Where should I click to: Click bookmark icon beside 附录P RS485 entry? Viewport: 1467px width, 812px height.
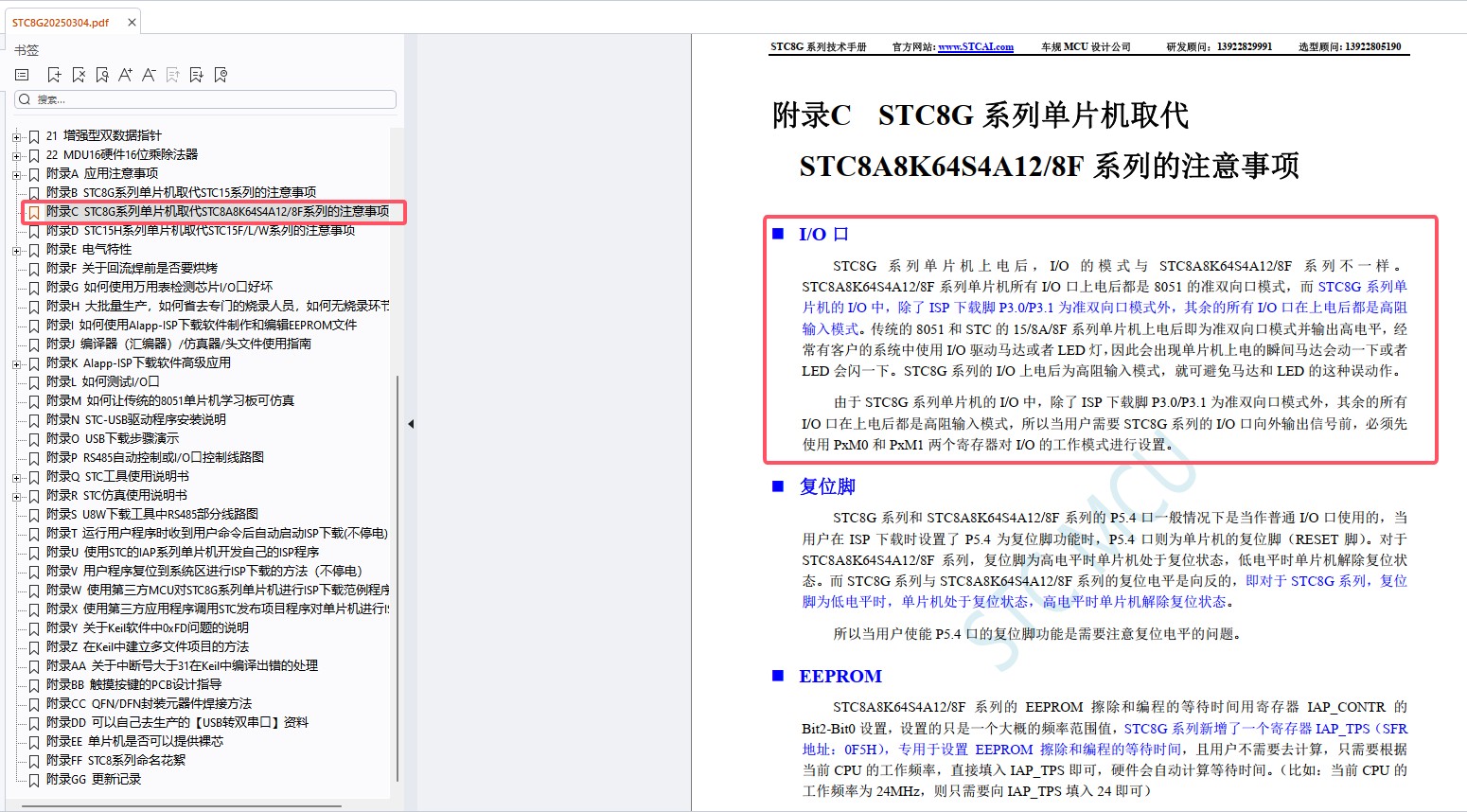pyautogui.click(x=34, y=458)
